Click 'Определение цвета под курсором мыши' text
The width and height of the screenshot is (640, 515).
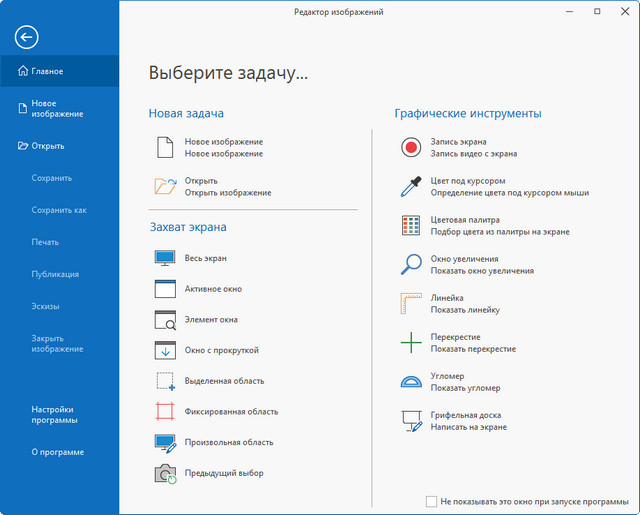[x=510, y=193]
